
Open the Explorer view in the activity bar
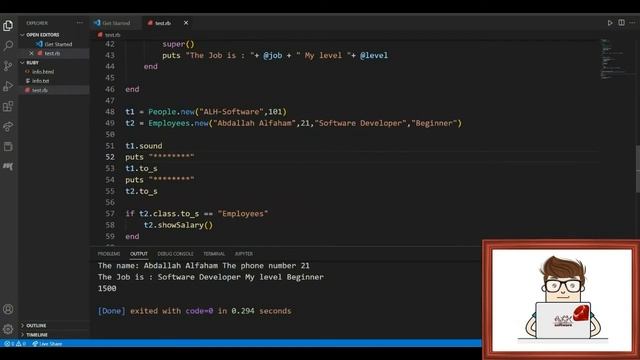pyautogui.click(x=8, y=26)
